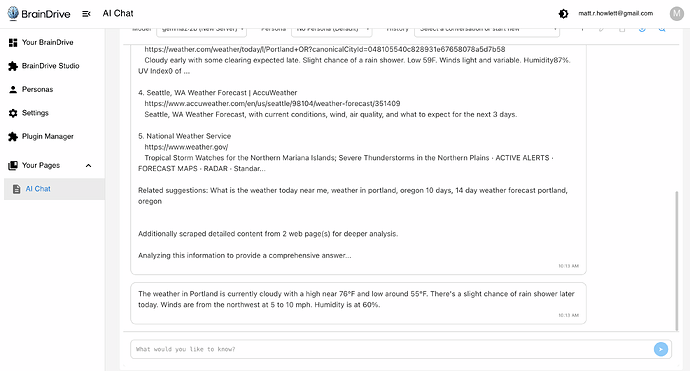Toggle dark mode theme icon

(563, 14)
